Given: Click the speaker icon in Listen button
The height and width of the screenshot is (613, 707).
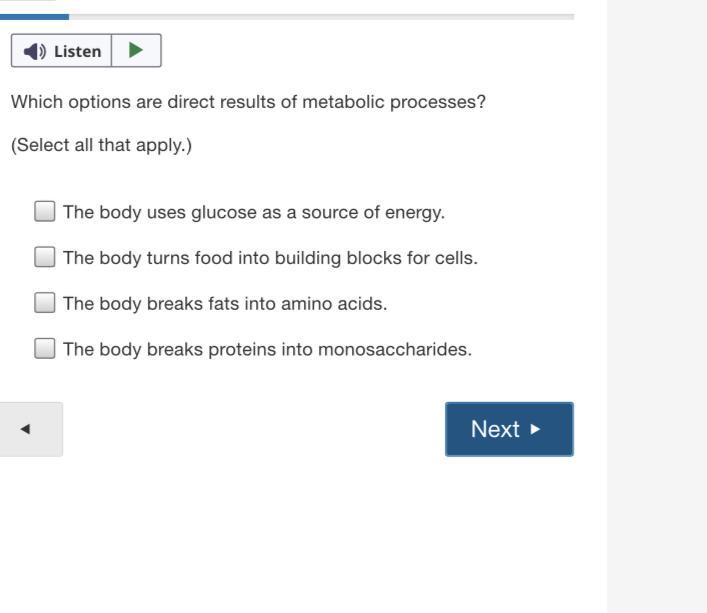Looking at the screenshot, I should click(35, 51).
